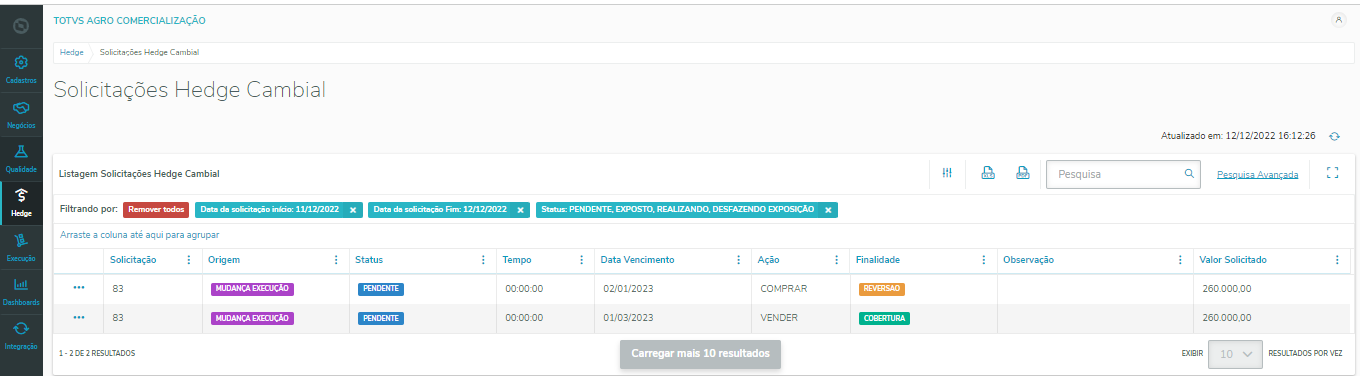
Task: Click the search magnifier icon
Action: [x=1189, y=173]
